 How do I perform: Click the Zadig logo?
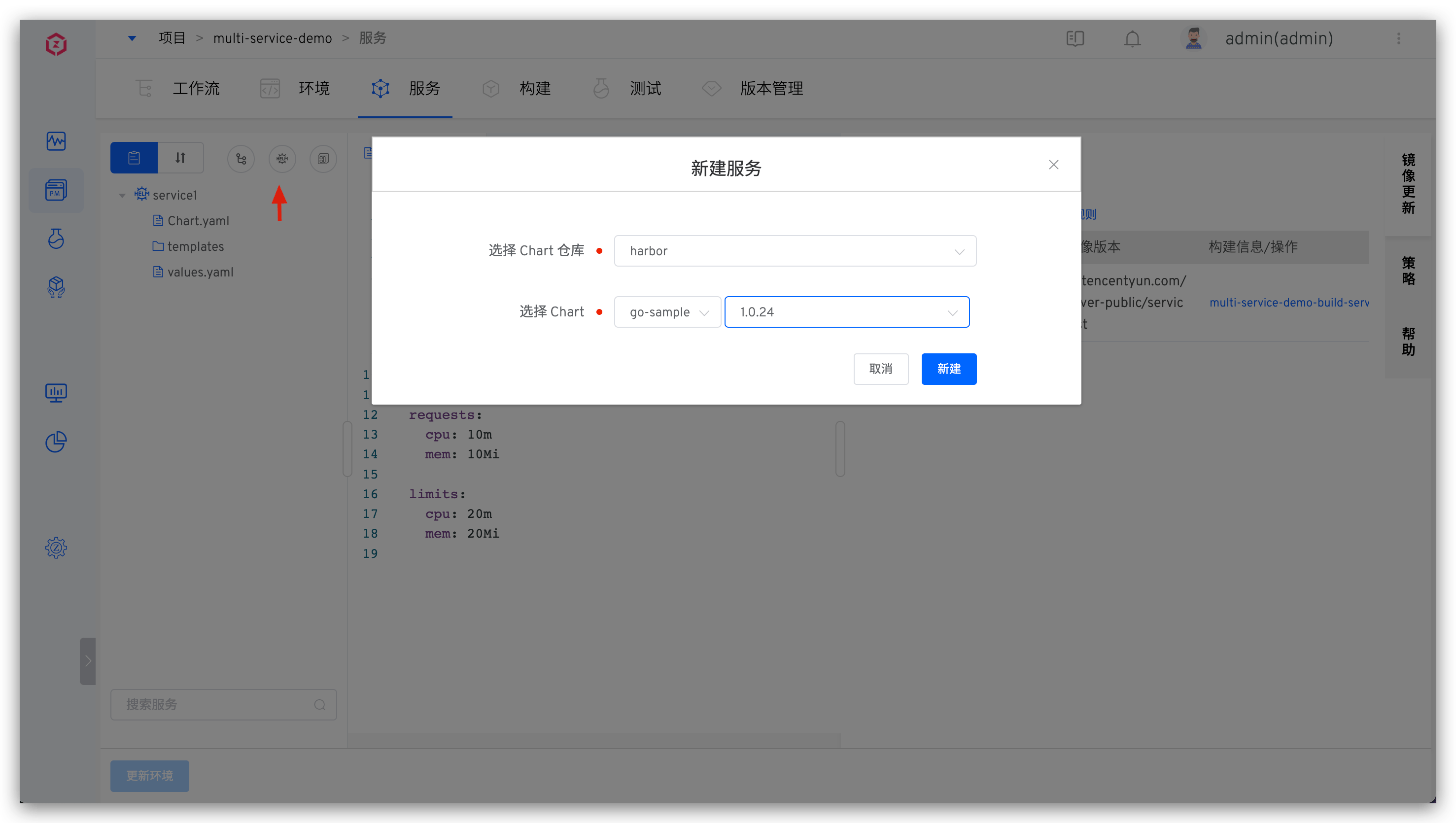pos(56,44)
